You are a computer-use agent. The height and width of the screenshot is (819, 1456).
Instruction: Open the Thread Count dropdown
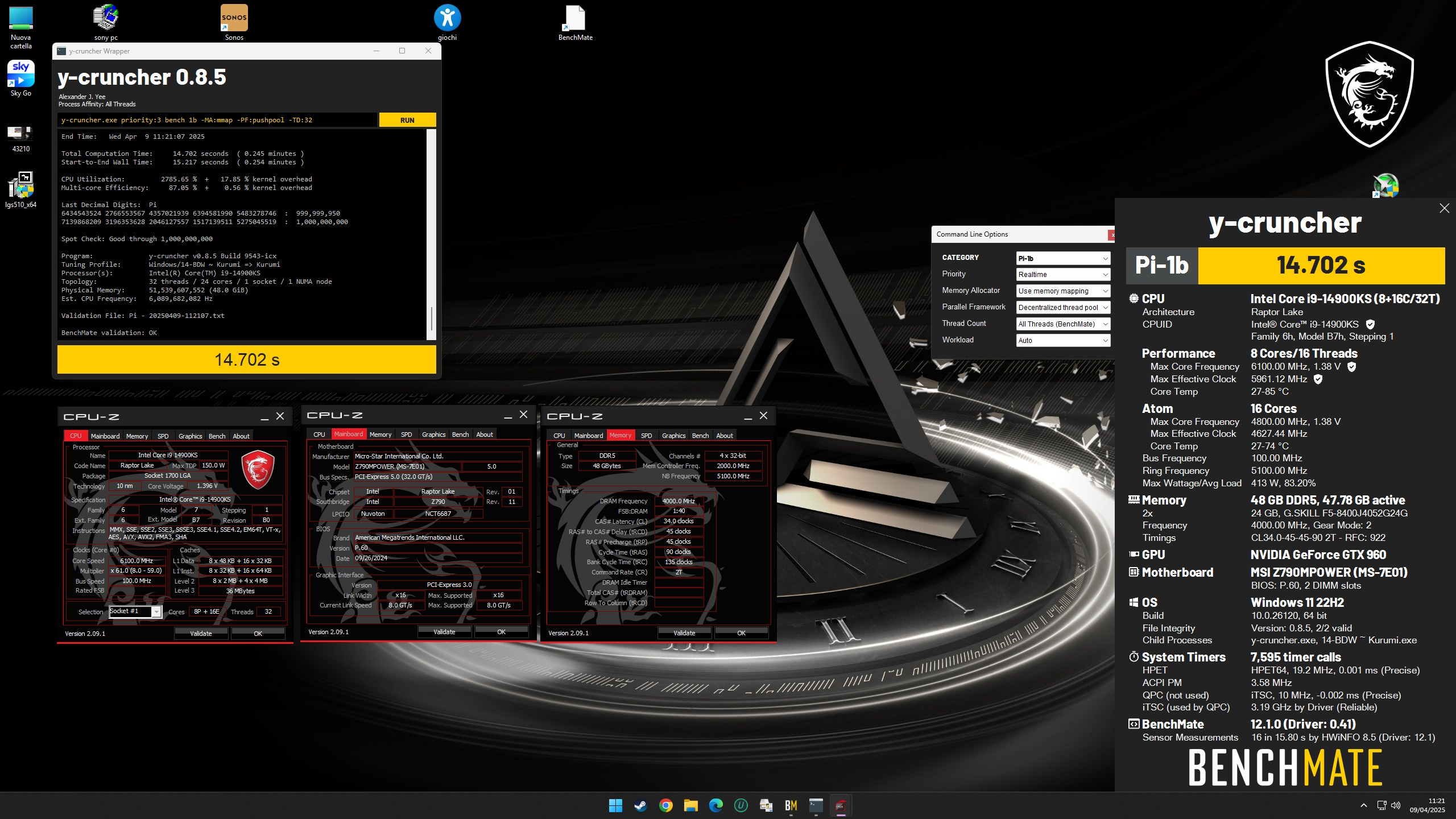[x=1063, y=324]
